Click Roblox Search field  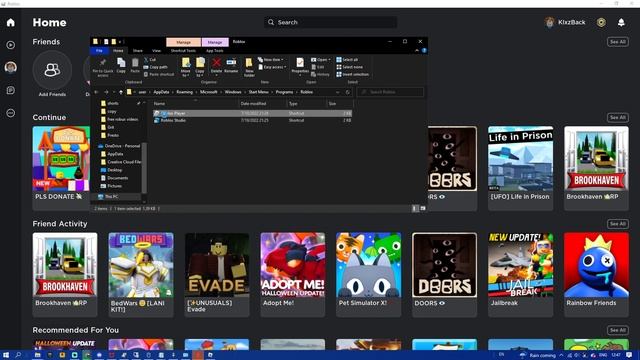tap(331, 22)
